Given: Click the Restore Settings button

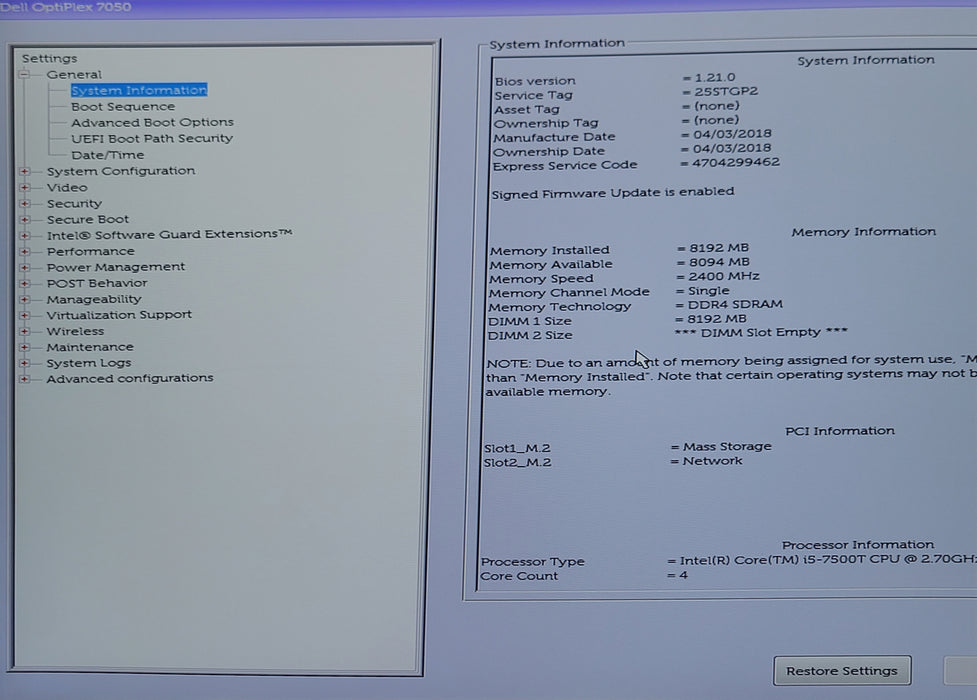Looking at the screenshot, I should click(842, 671).
